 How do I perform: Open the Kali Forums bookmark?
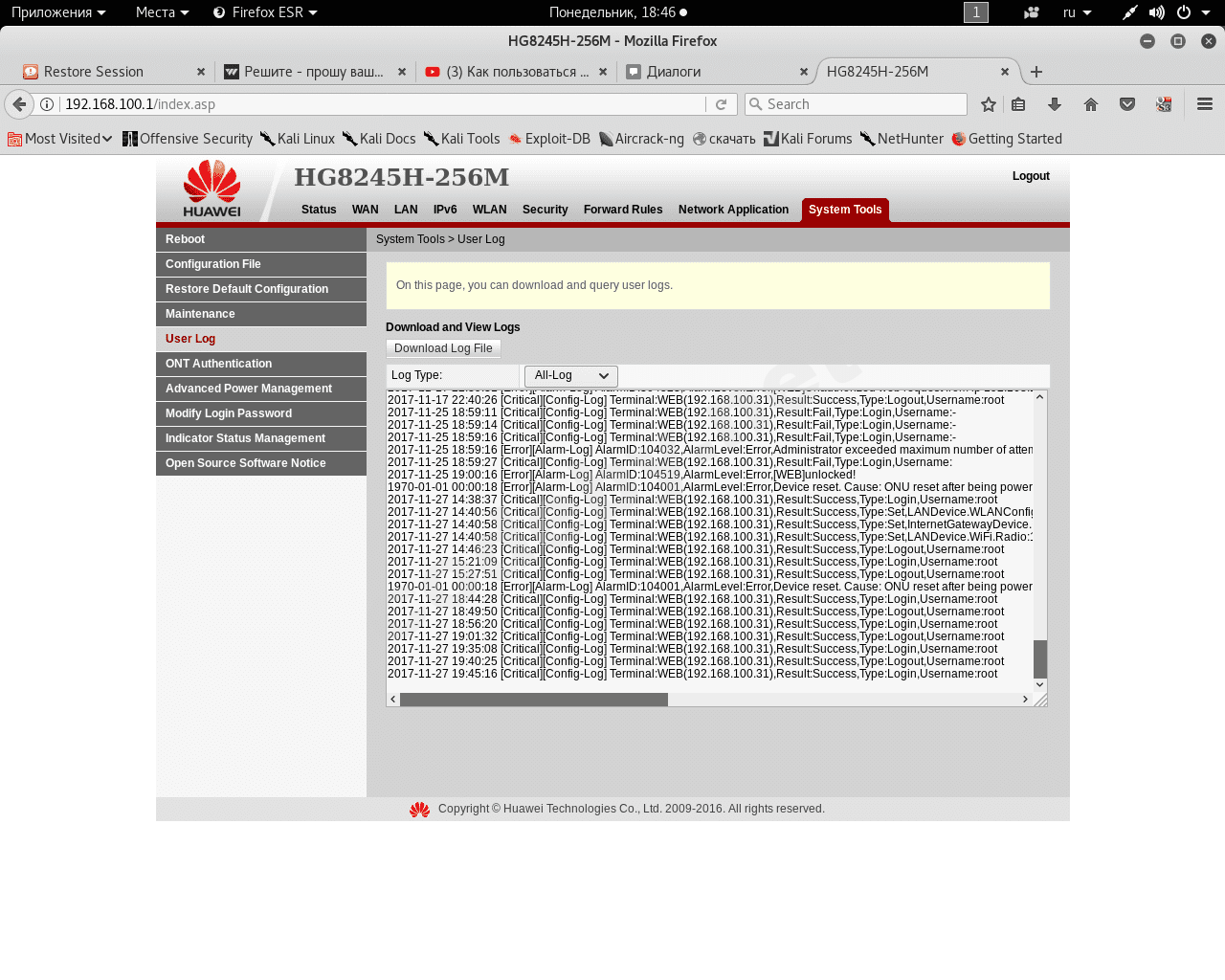coord(808,139)
